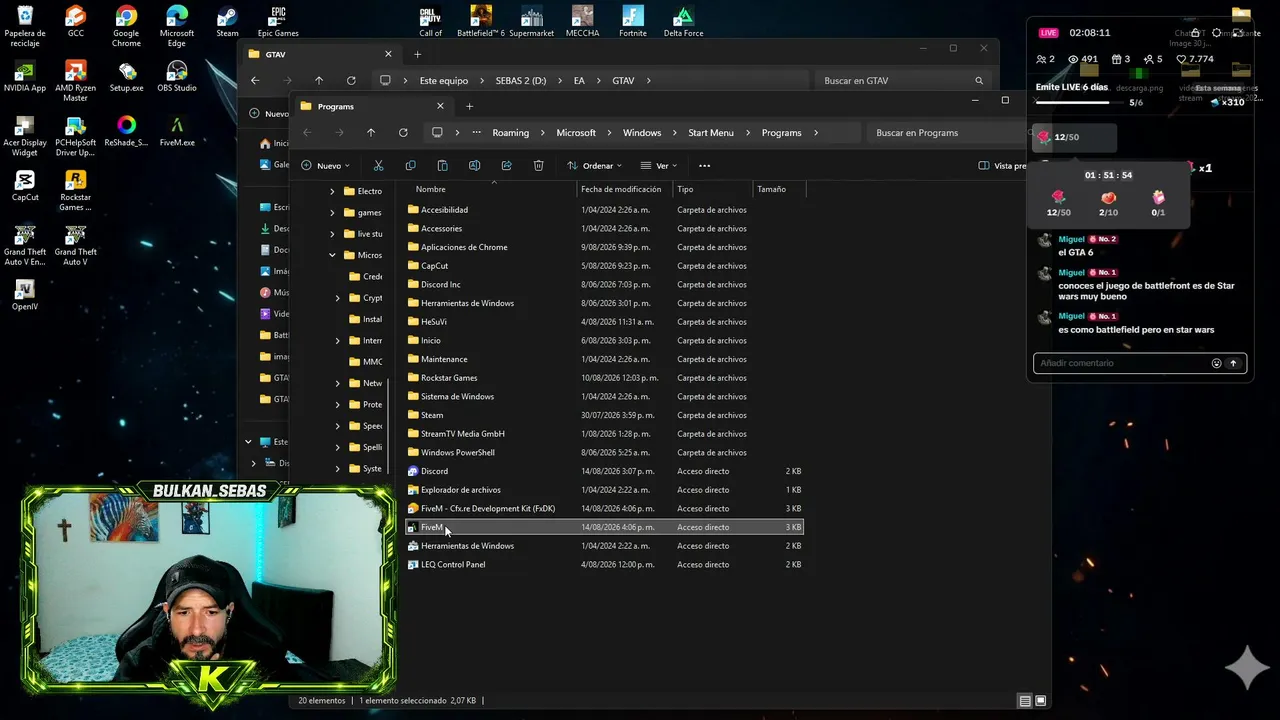This screenshot has width=1280, height=720.
Task: Add a new tab in GTAV window
Action: [x=417, y=54]
